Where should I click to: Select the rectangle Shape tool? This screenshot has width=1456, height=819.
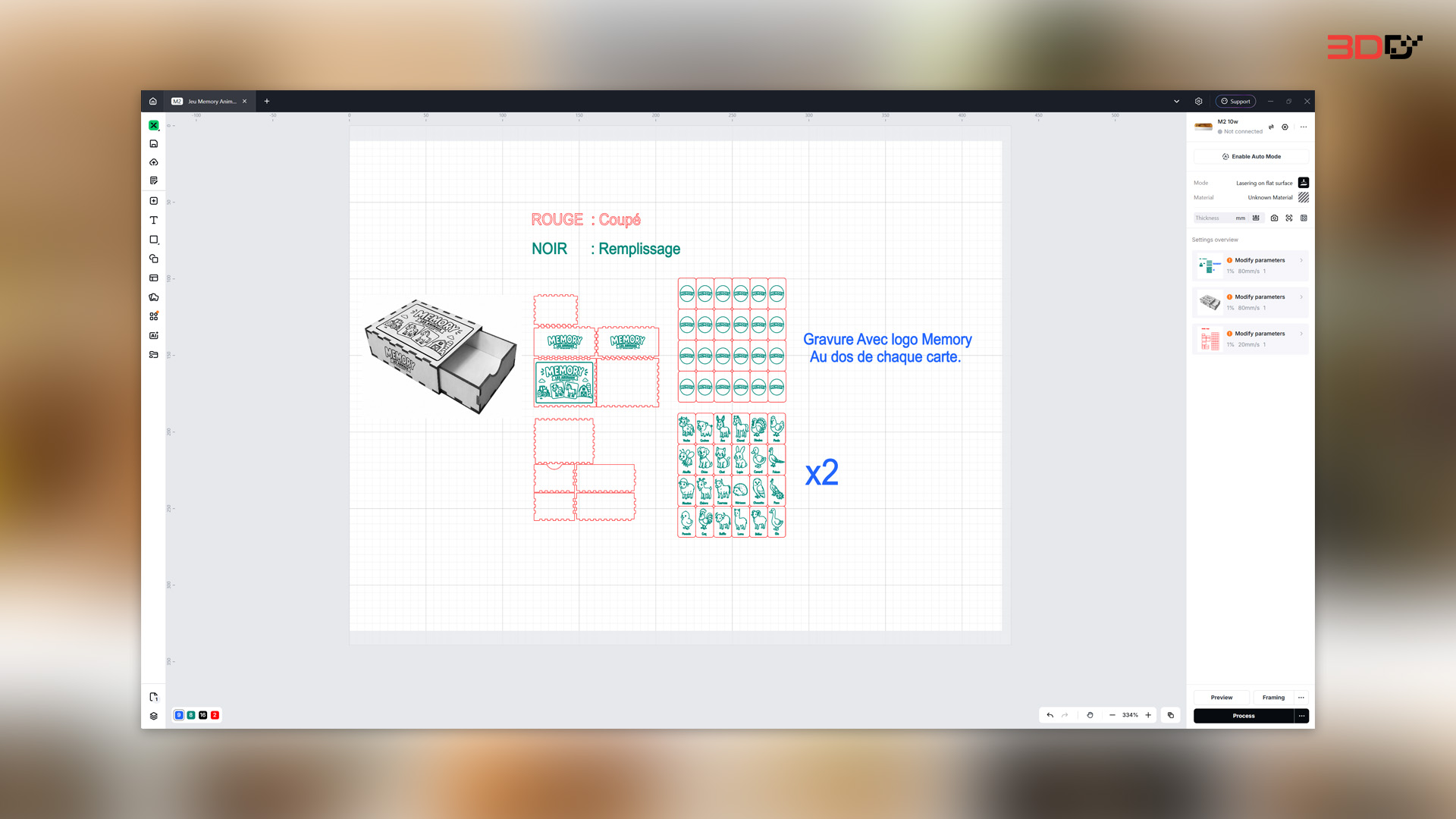click(154, 240)
